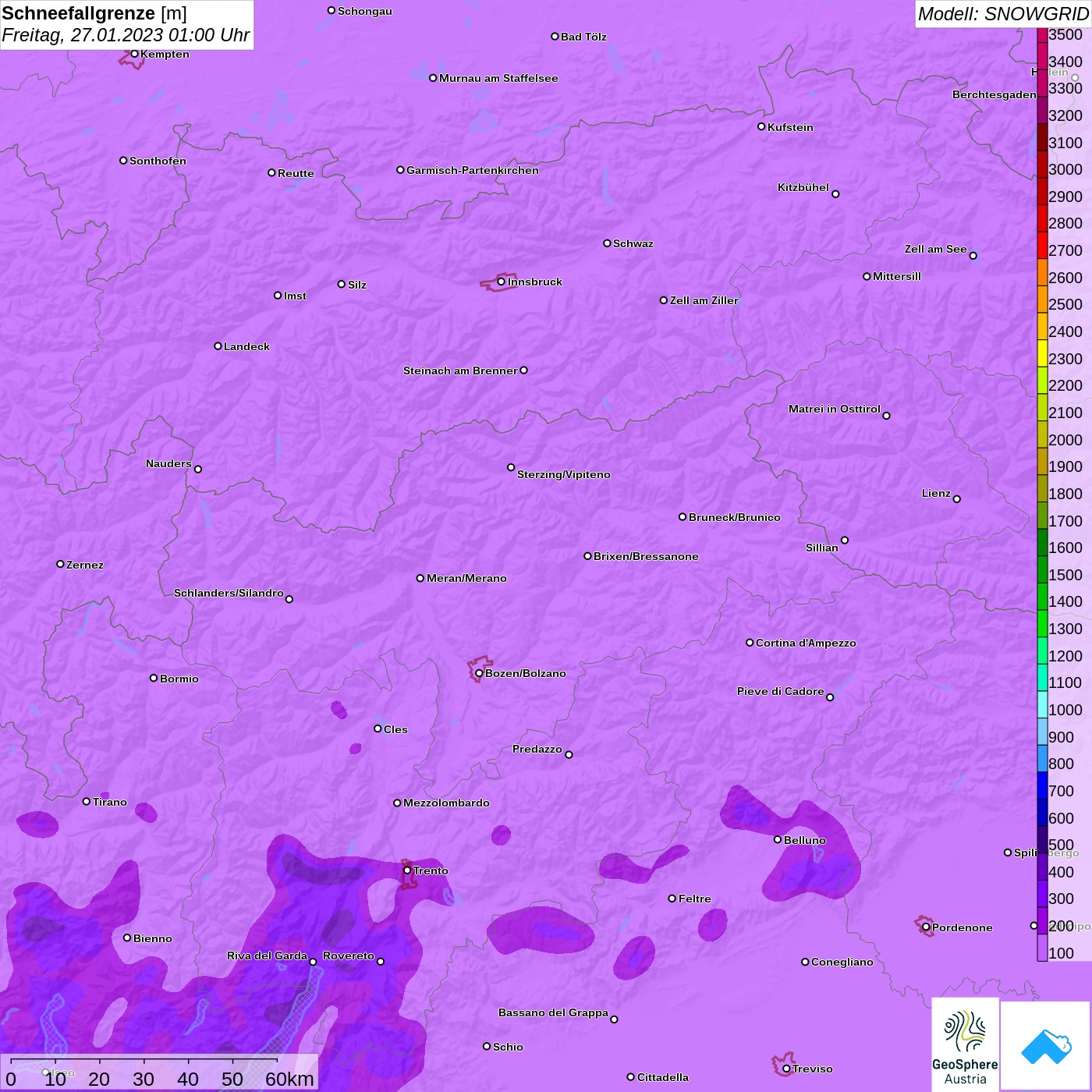
Task: Click the Pordenone city marker
Action: coord(926,927)
